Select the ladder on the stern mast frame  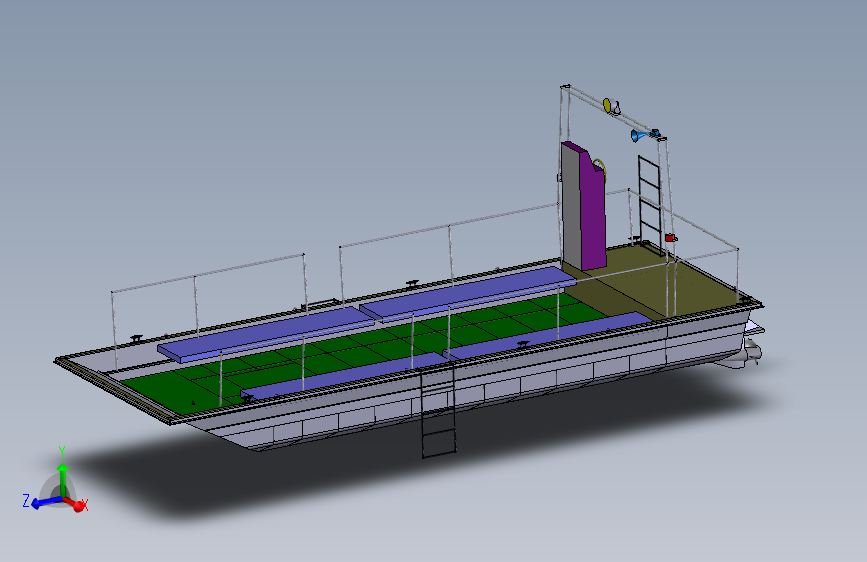(650, 205)
